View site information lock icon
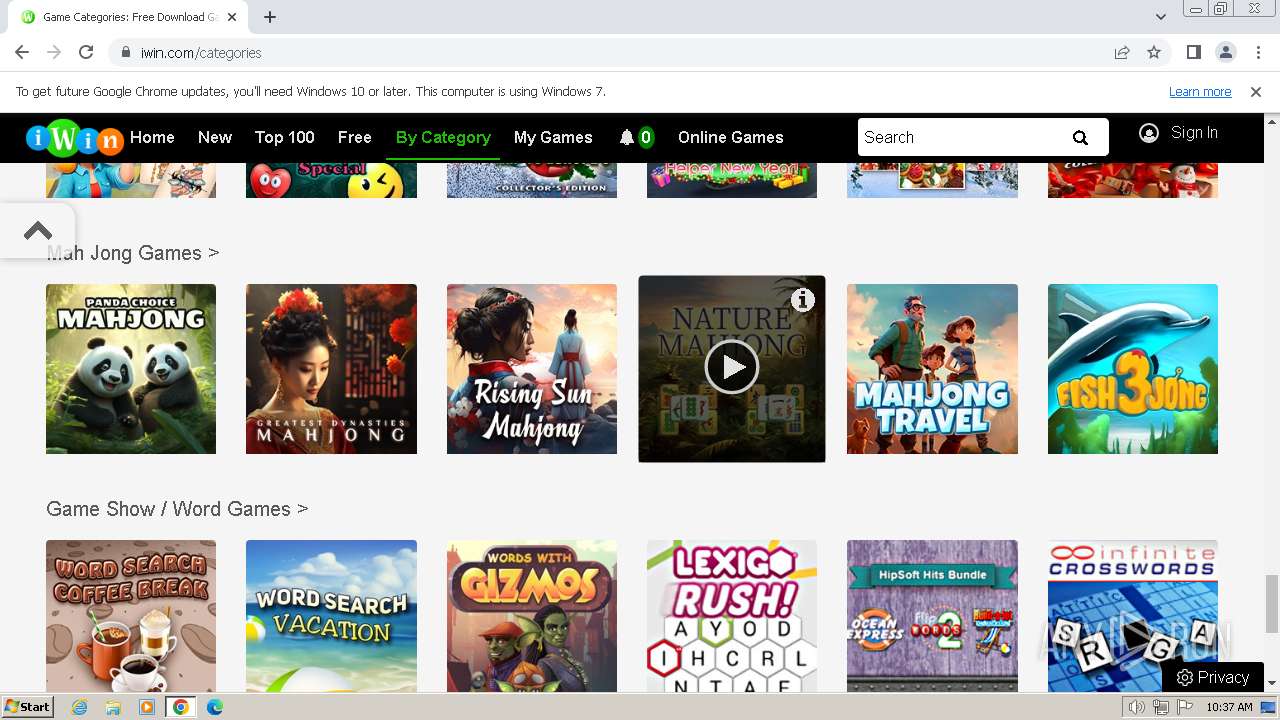This screenshot has height=720, width=1280. [x=125, y=52]
